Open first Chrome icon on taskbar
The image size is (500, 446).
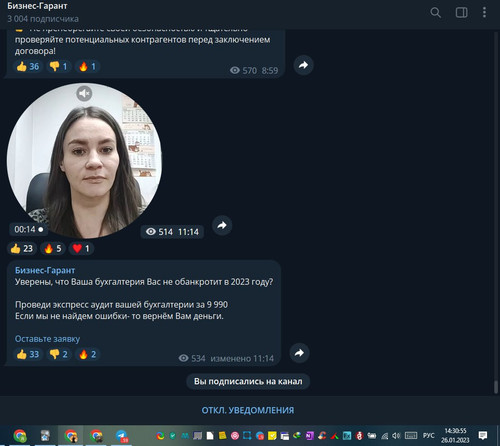click(20, 436)
